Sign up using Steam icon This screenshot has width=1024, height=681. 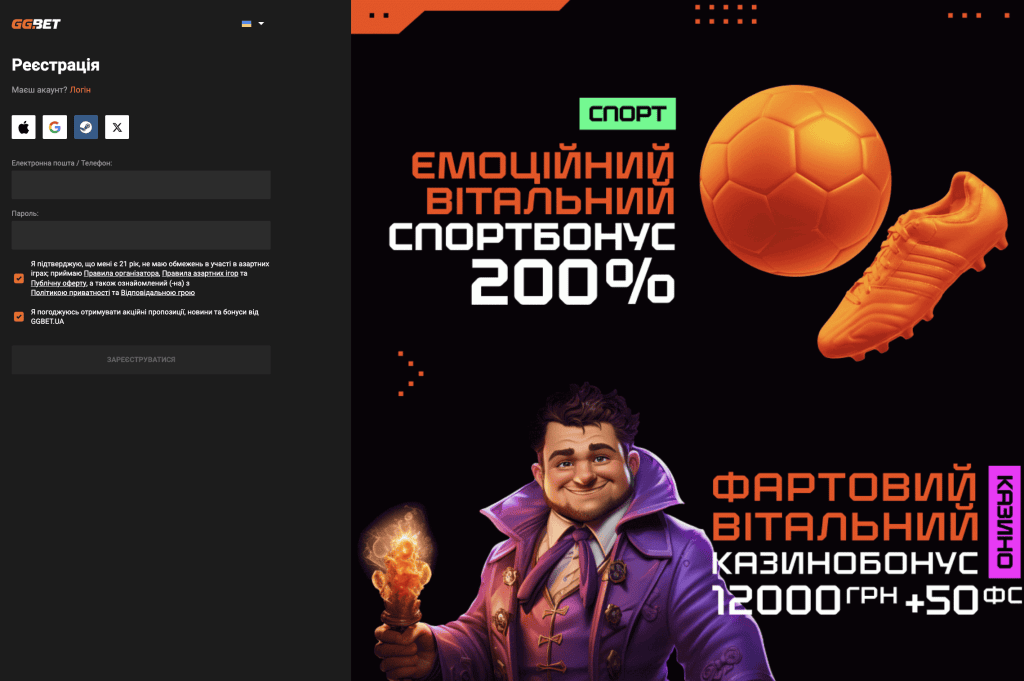coord(86,127)
